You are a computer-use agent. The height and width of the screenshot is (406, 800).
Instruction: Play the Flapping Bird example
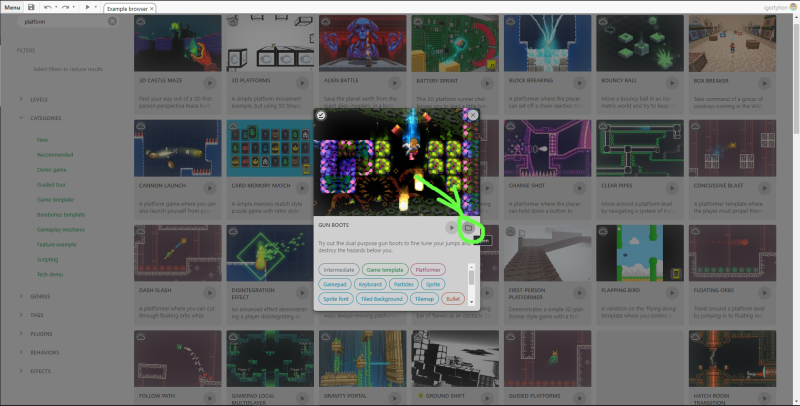point(672,293)
